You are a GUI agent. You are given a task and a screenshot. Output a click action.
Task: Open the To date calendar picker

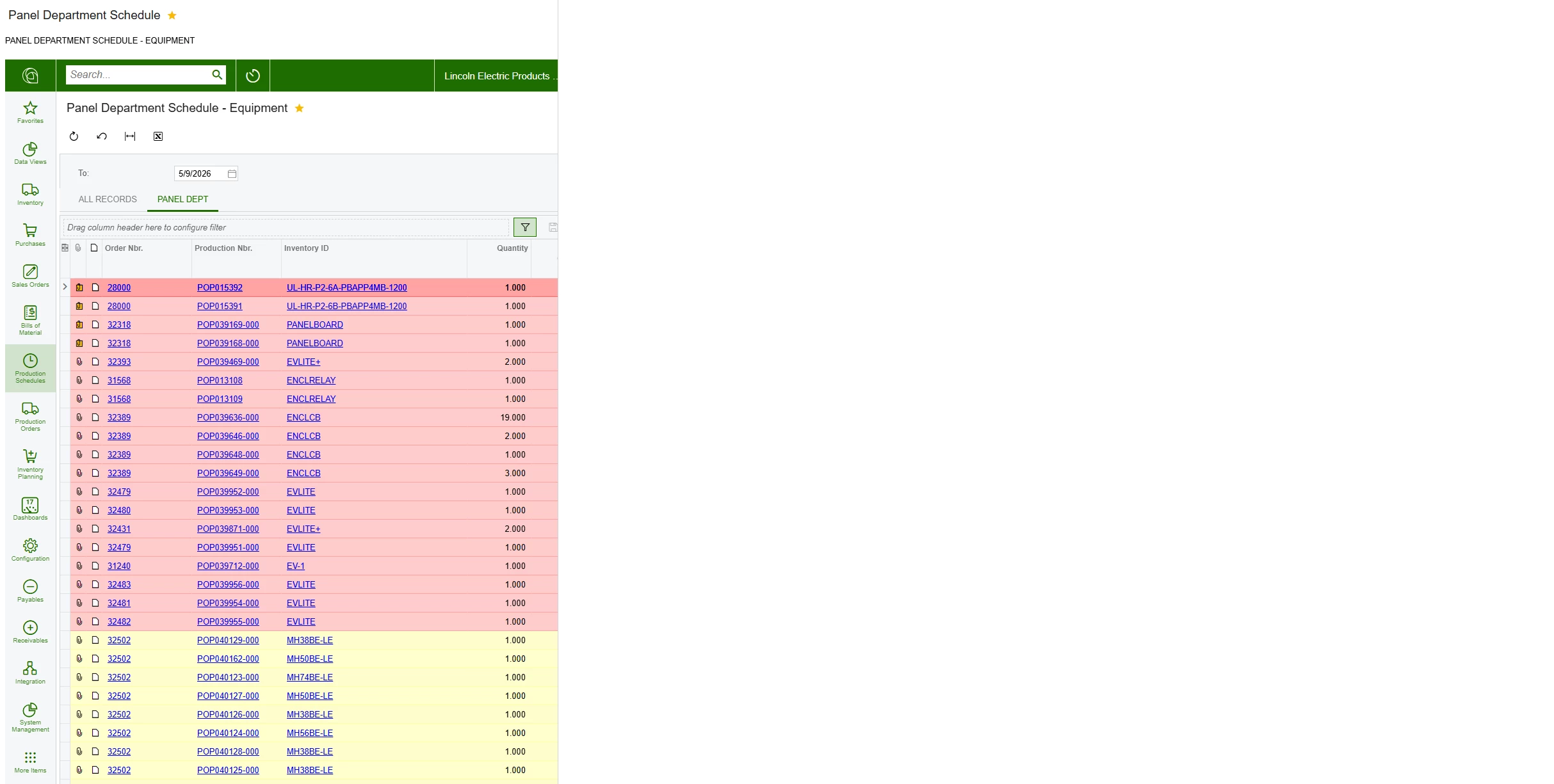tap(232, 173)
